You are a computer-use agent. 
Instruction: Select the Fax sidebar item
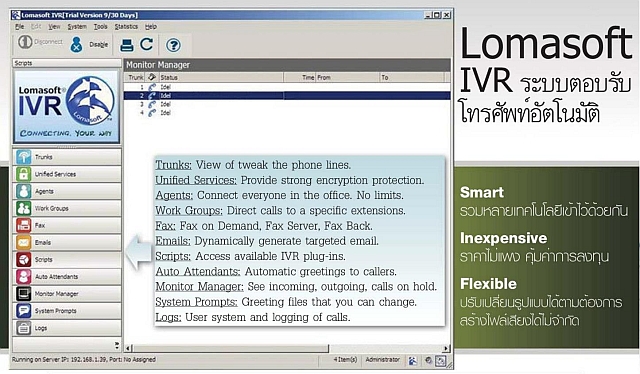click(67, 225)
